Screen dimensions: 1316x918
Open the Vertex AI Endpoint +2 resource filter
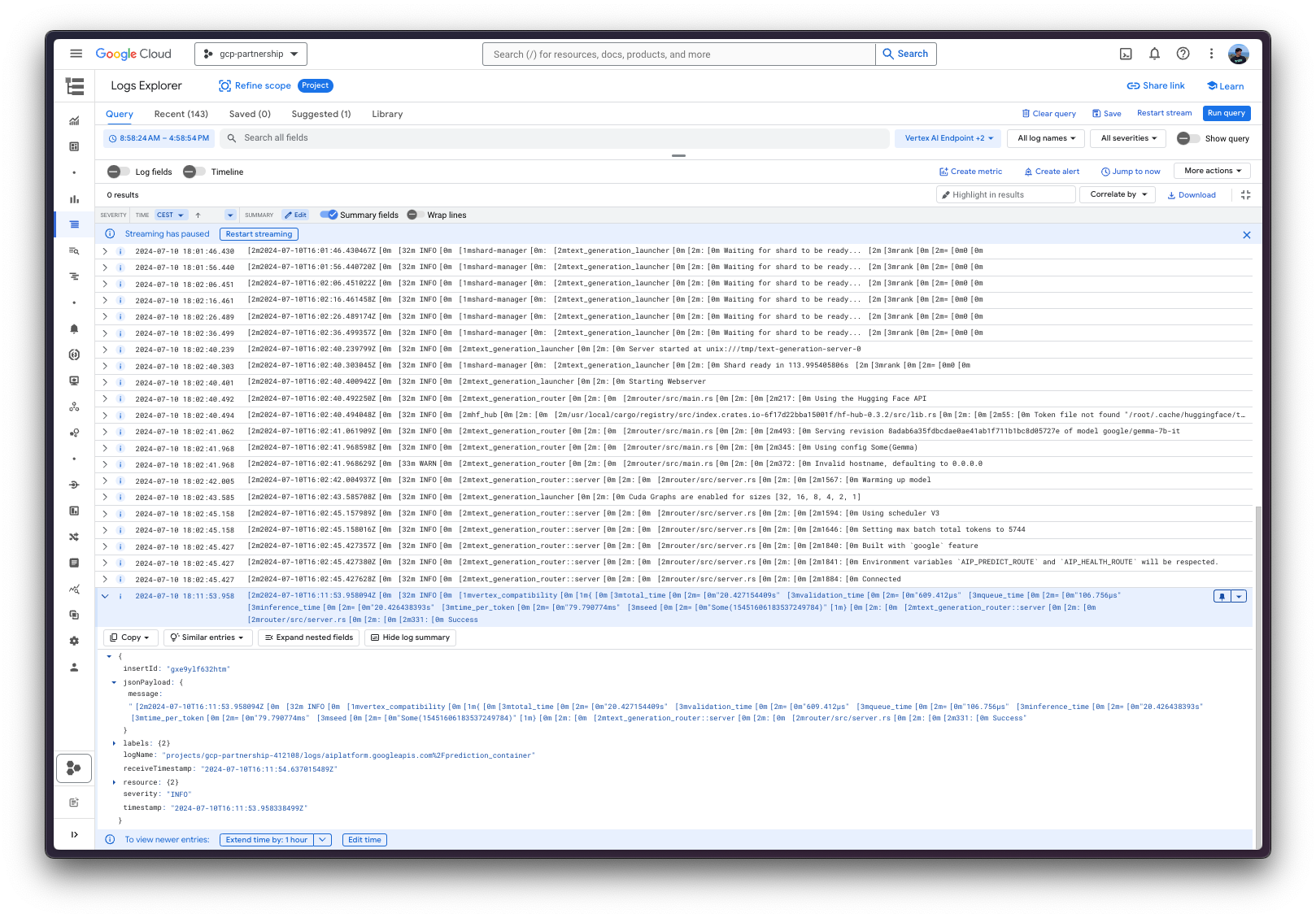(948, 138)
